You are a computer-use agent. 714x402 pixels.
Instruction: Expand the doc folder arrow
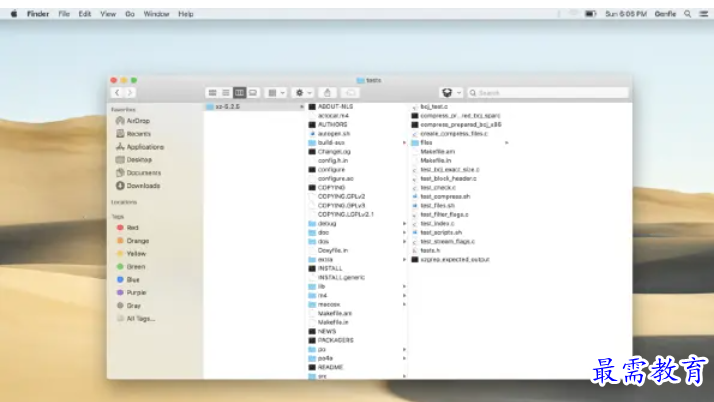pyautogui.click(x=404, y=233)
